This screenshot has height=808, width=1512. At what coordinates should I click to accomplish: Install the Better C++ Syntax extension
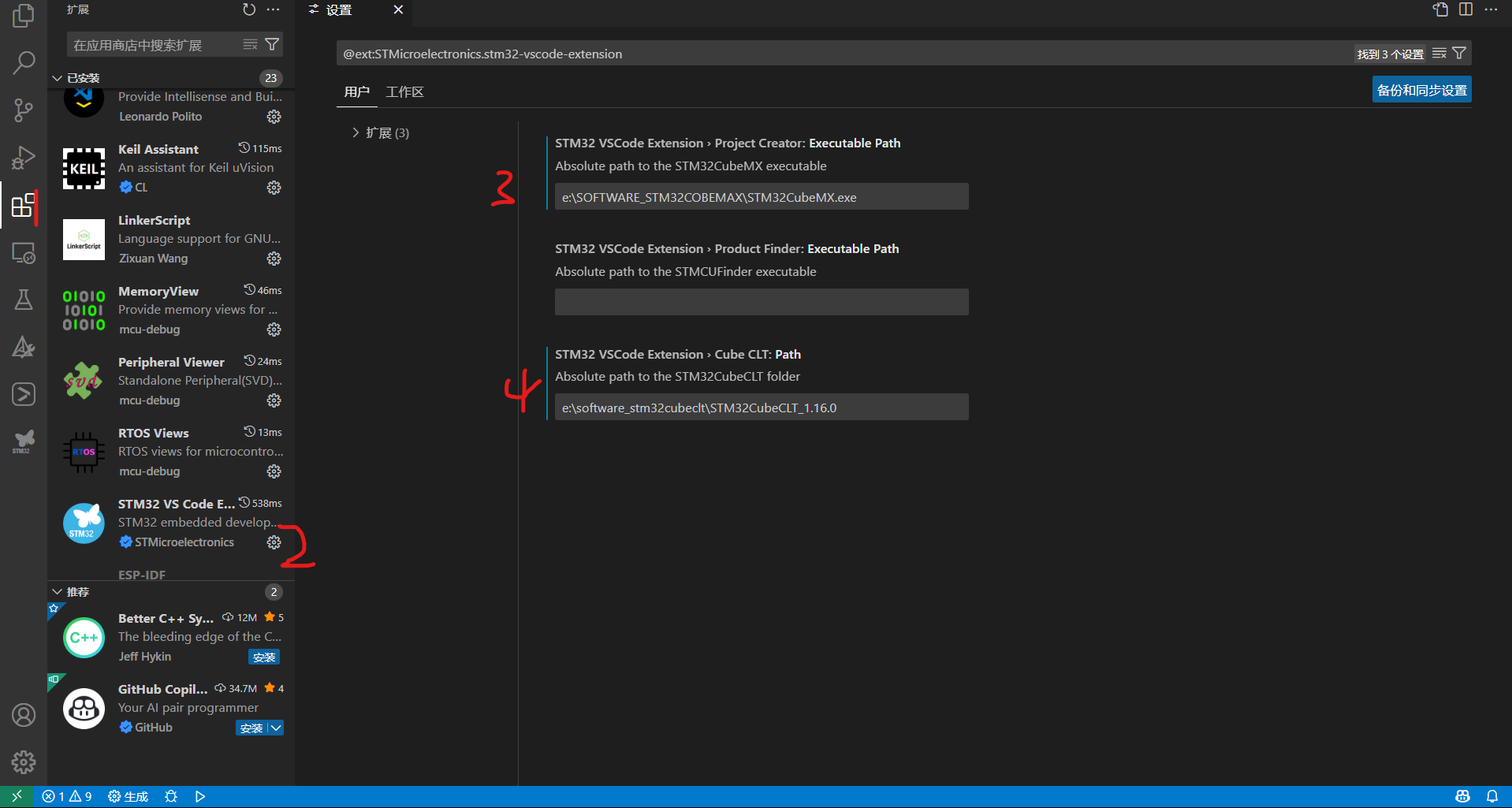click(x=263, y=656)
